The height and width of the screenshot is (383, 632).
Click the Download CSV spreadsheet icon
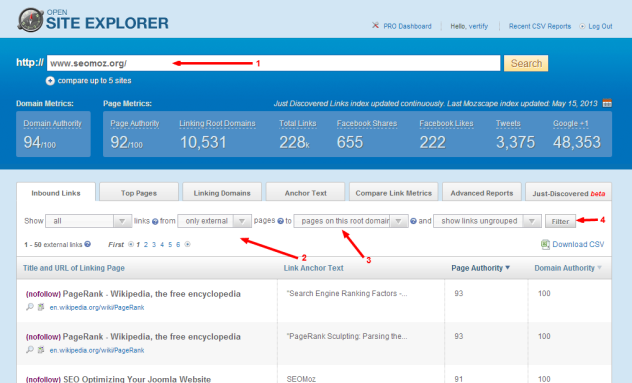[x=545, y=244]
